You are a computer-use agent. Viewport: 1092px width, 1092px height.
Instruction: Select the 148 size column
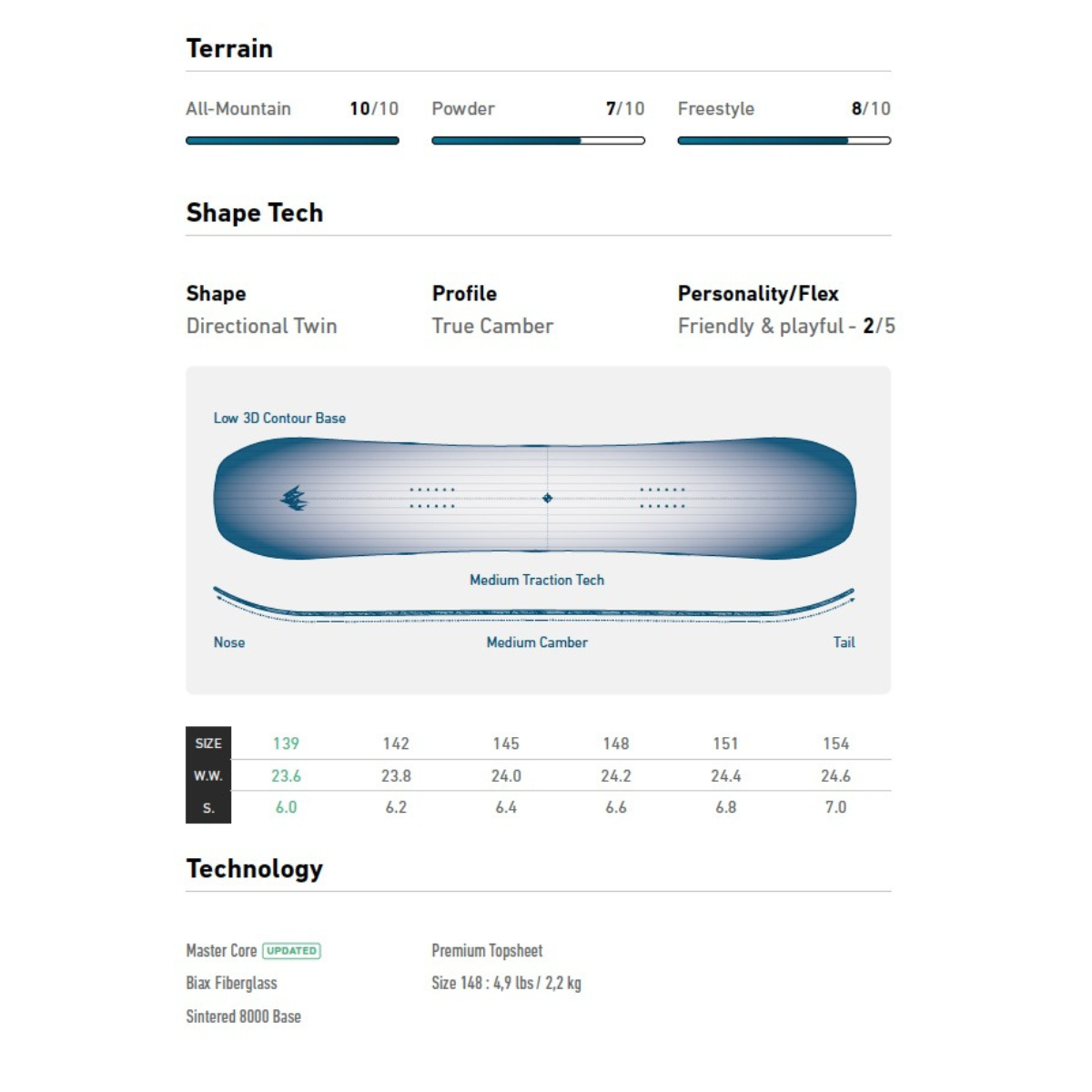[x=616, y=743]
